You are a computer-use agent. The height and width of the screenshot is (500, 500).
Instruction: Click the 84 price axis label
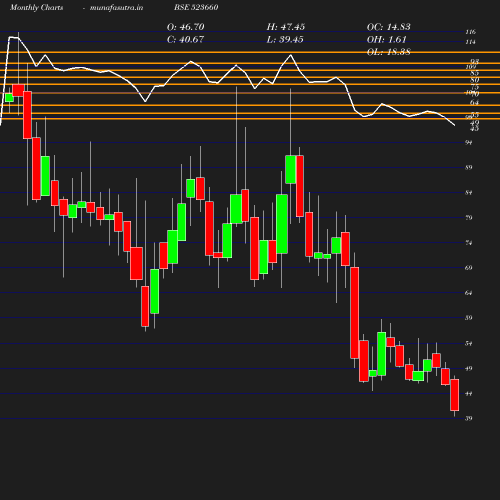469,193
